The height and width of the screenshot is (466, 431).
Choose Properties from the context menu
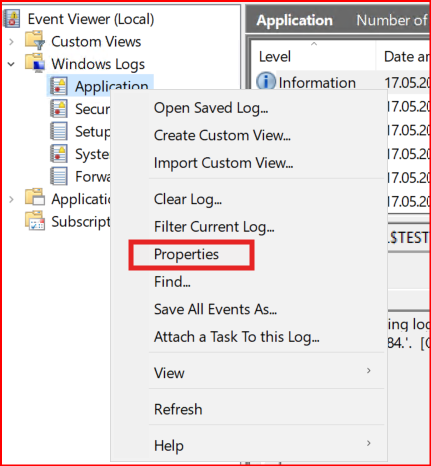(x=186, y=254)
